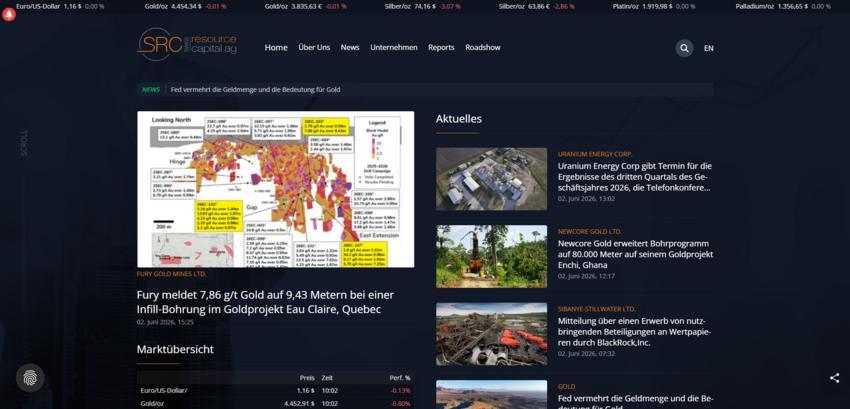Click Fury article date 02. Juni 2026, 15:25
The height and width of the screenshot is (409, 850).
(165, 322)
